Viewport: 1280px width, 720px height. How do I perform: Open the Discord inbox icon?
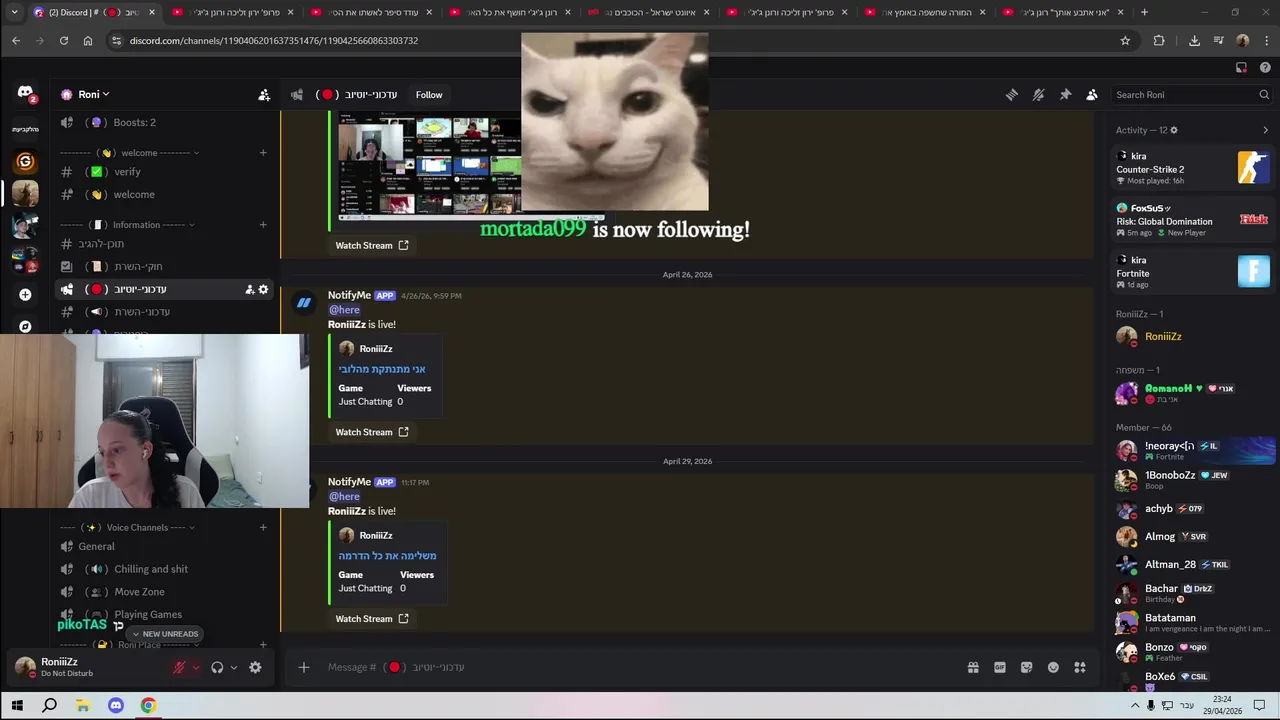tap(1241, 68)
